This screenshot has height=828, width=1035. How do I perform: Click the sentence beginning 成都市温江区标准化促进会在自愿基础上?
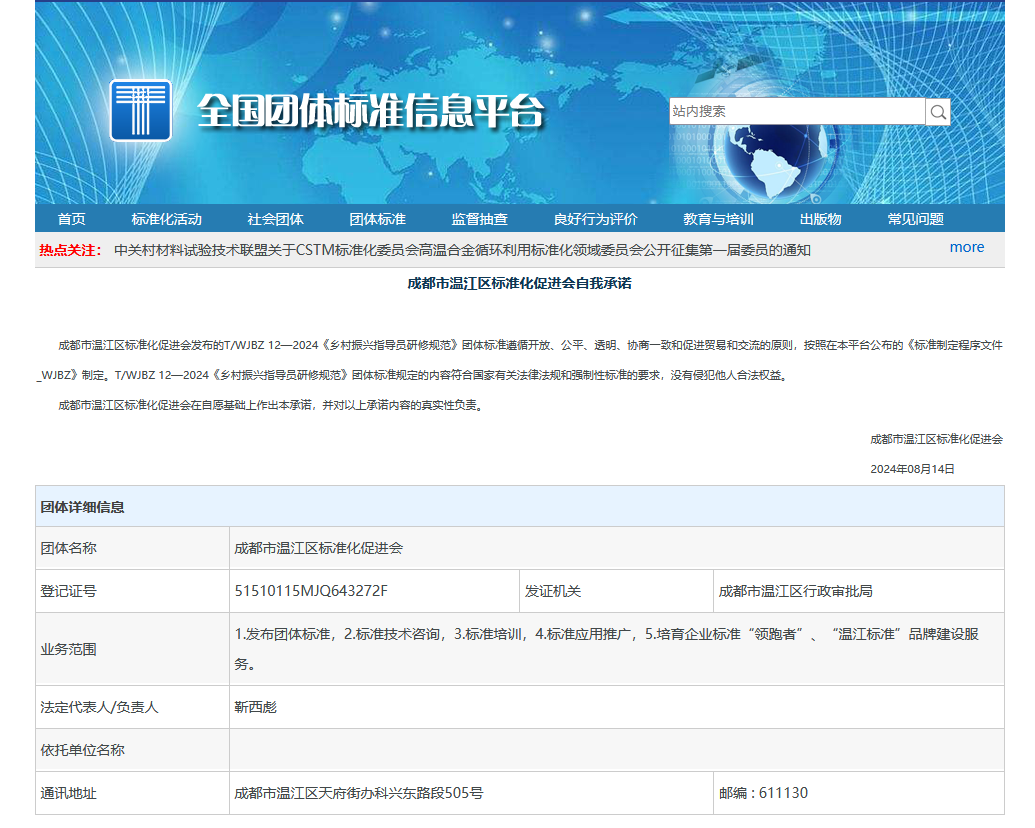(x=271, y=405)
